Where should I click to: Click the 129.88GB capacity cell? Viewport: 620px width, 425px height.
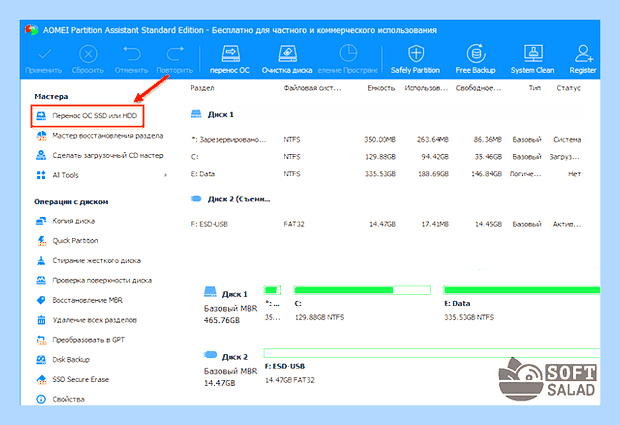[380, 157]
